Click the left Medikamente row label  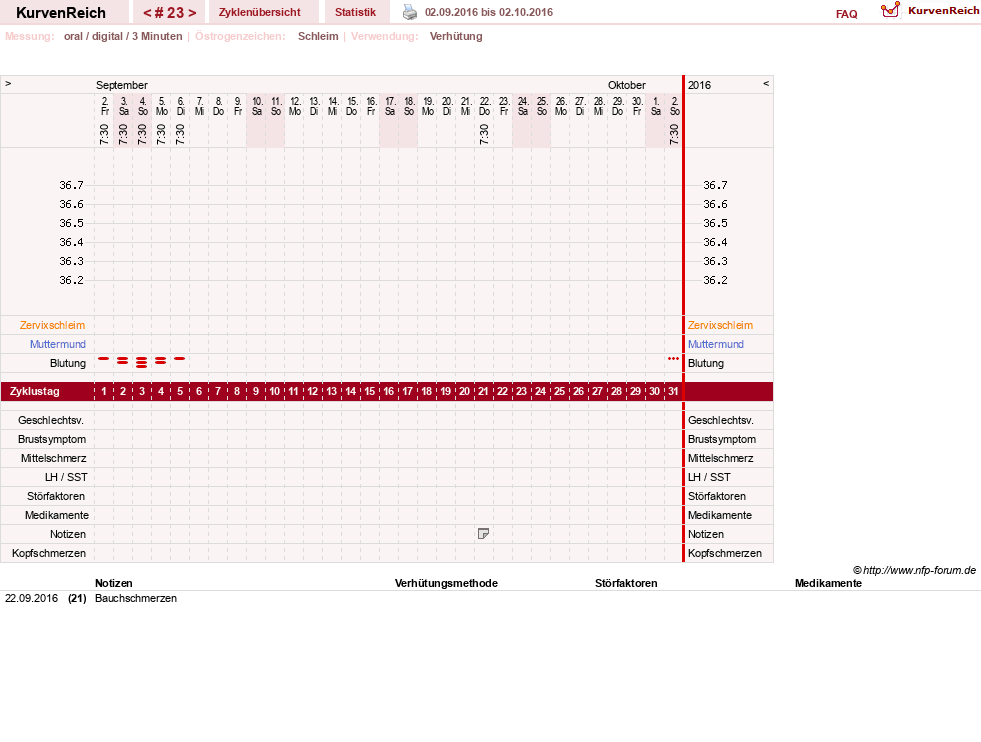point(57,515)
